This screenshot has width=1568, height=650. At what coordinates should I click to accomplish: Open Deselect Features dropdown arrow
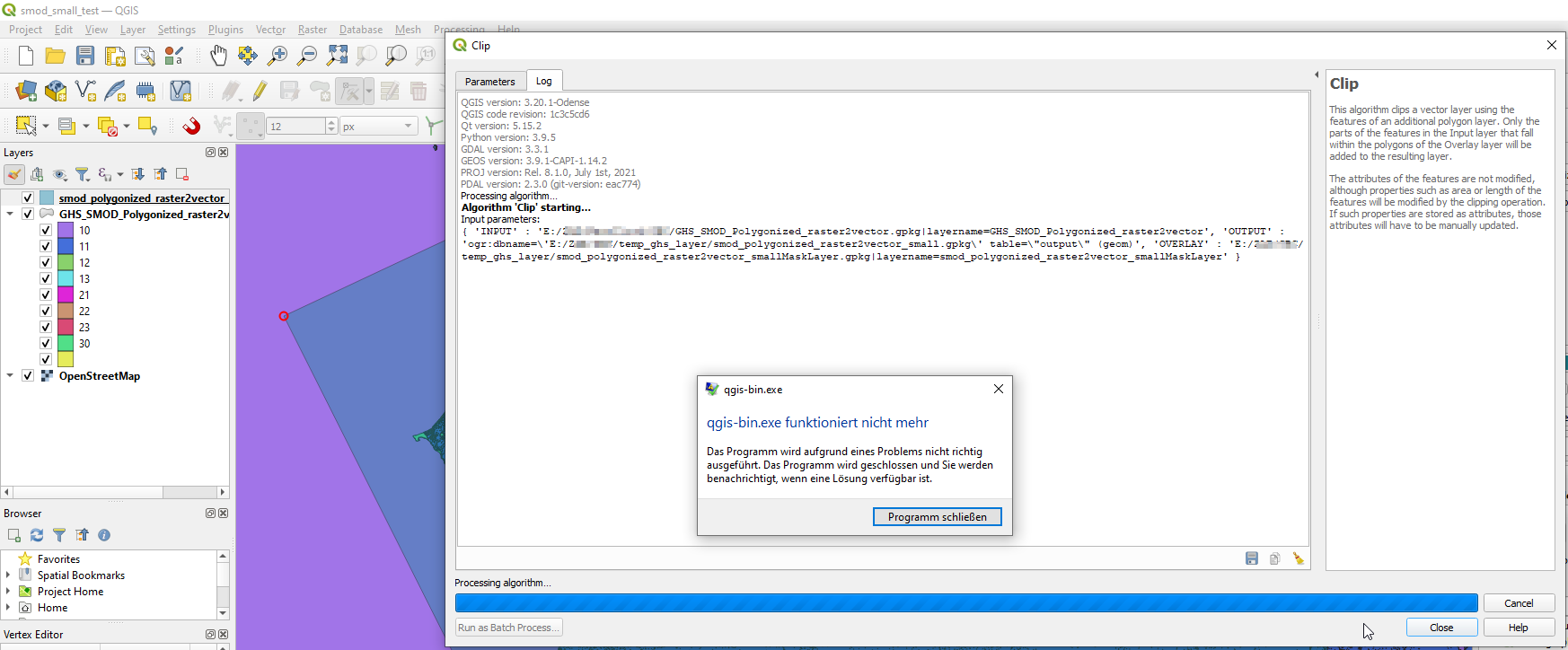pyautogui.click(x=127, y=126)
